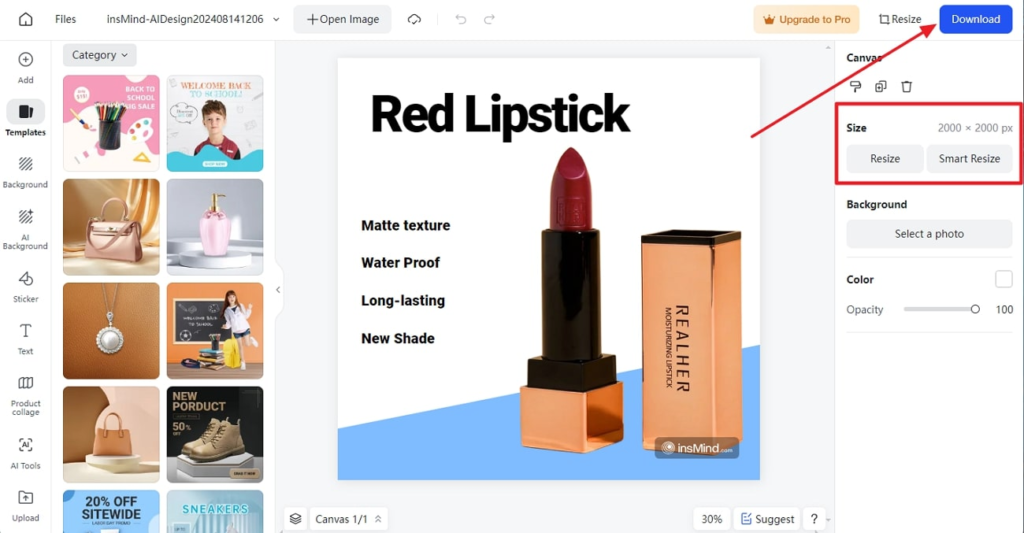Click the Smart Resize button
Image resolution: width=1024 pixels, height=533 pixels.
click(969, 159)
